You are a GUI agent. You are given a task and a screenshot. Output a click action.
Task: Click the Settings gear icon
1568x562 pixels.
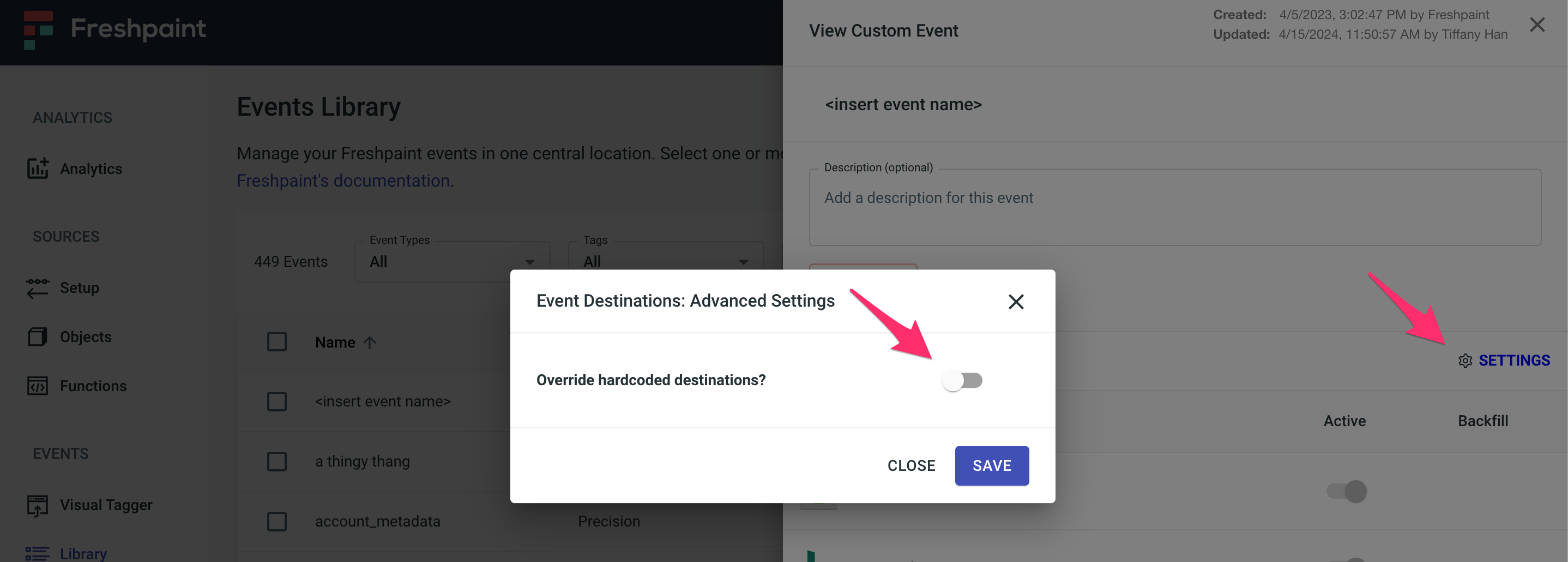[x=1465, y=361]
